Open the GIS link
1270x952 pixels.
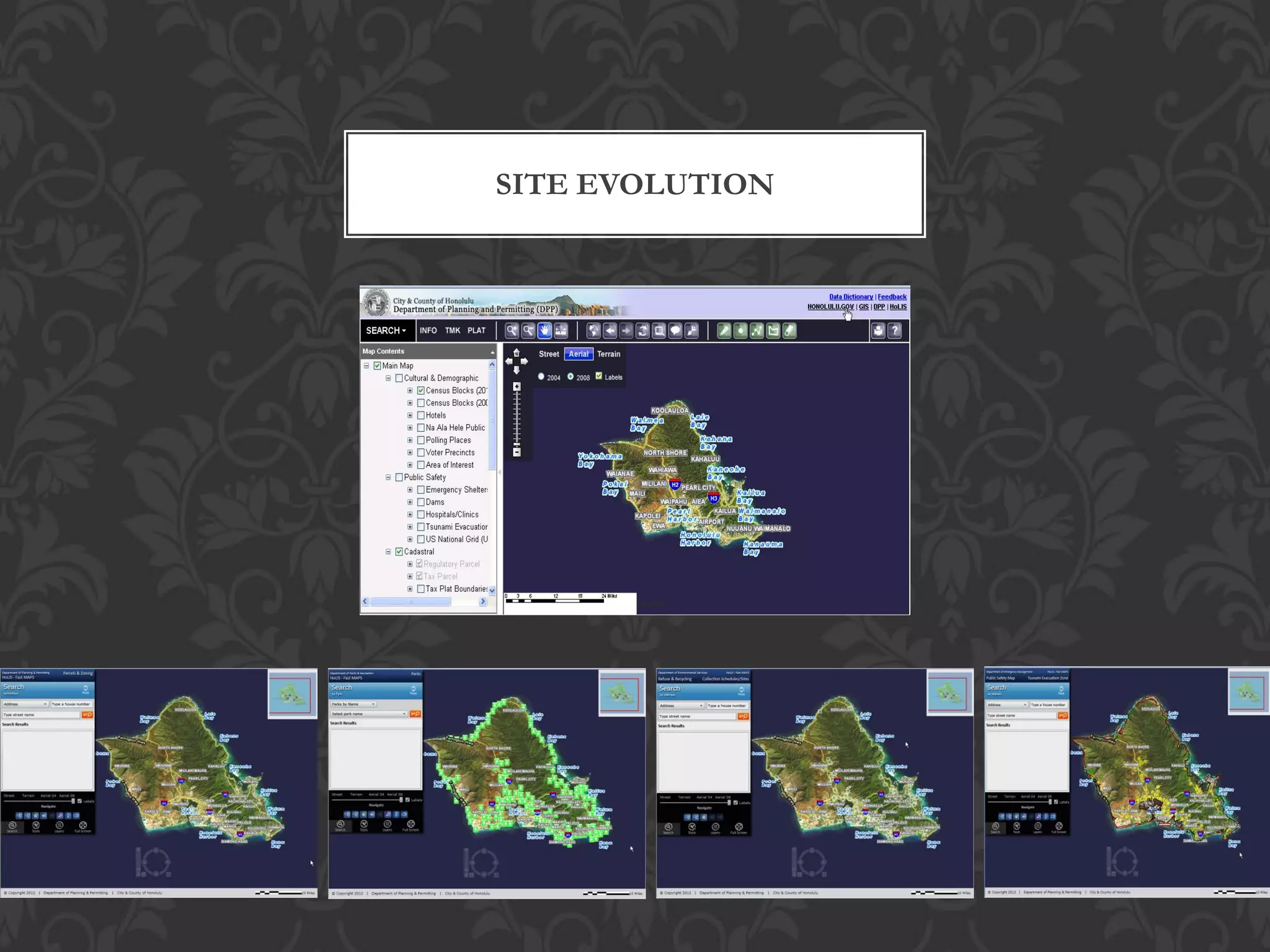click(x=864, y=307)
